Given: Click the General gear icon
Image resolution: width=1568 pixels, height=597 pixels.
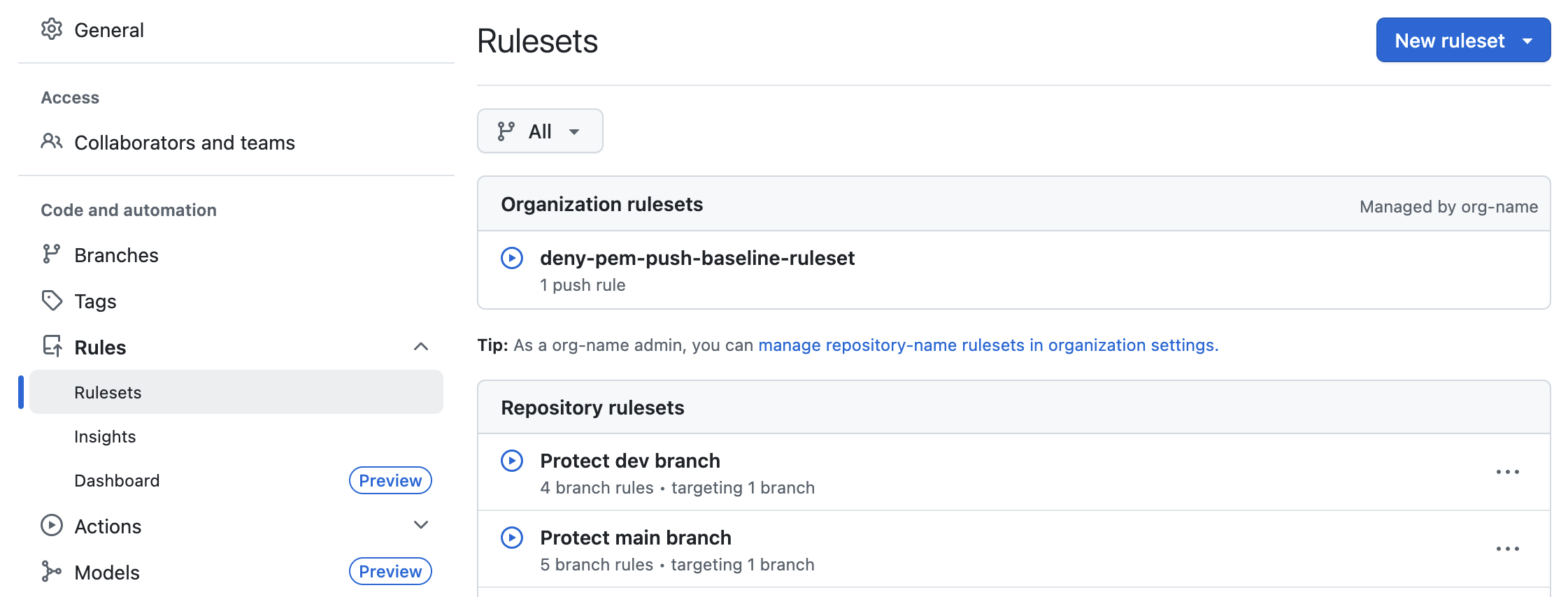Looking at the screenshot, I should pos(52,29).
